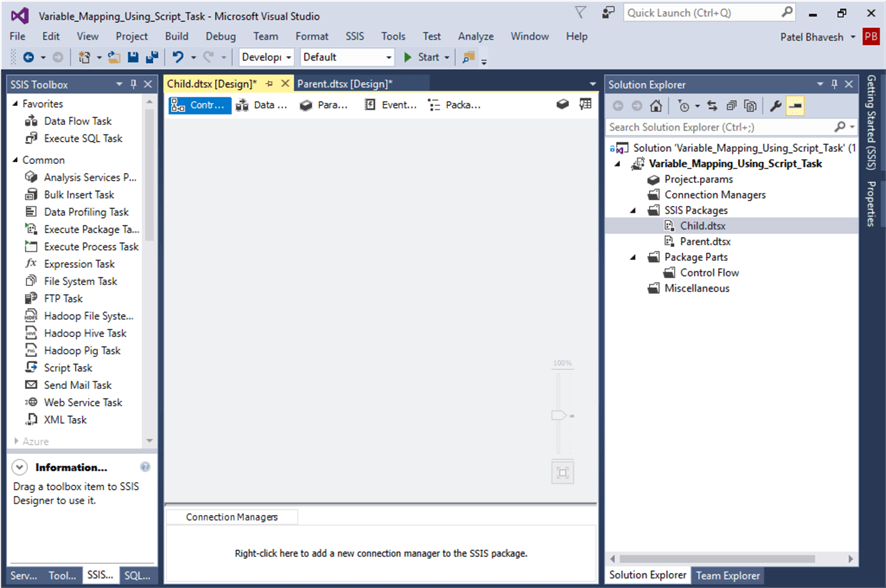Switch to the Team Explorer panel tab
Image resolution: width=886 pixels, height=588 pixels.
pos(727,575)
